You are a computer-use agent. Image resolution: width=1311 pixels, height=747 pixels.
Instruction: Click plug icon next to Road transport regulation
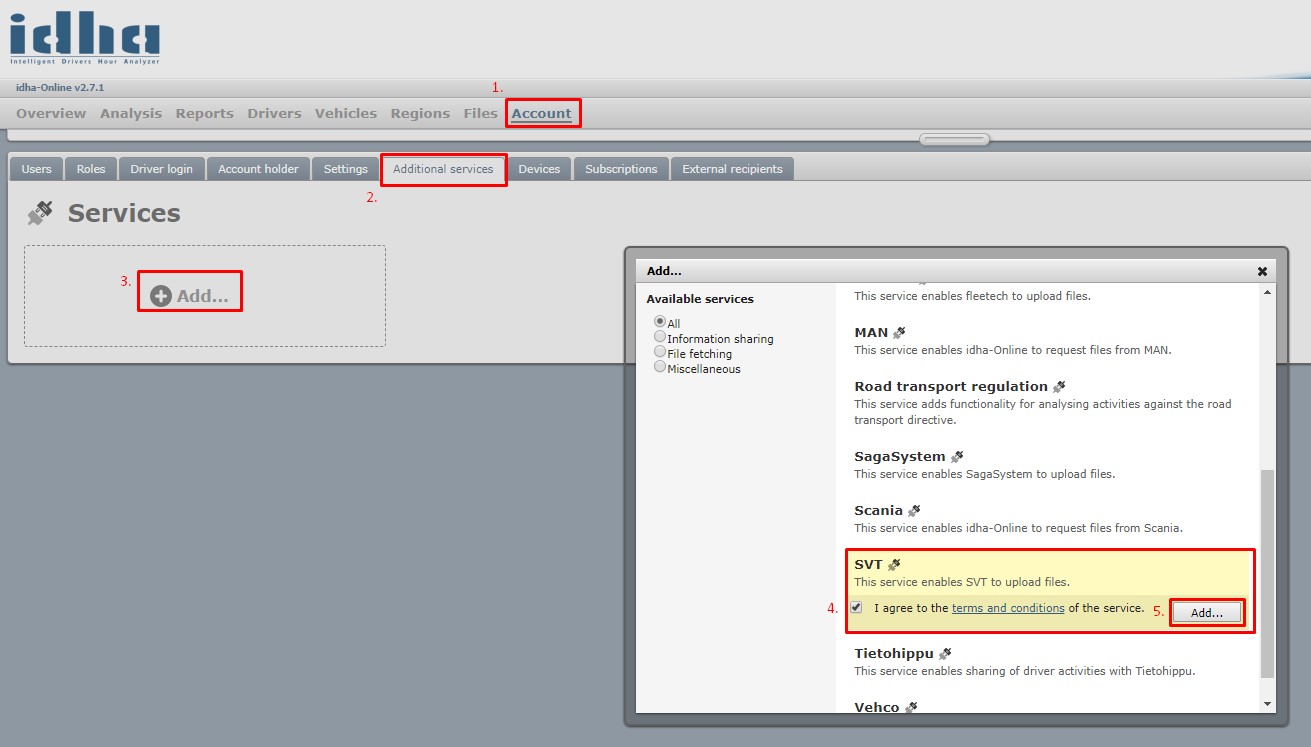click(x=1059, y=386)
